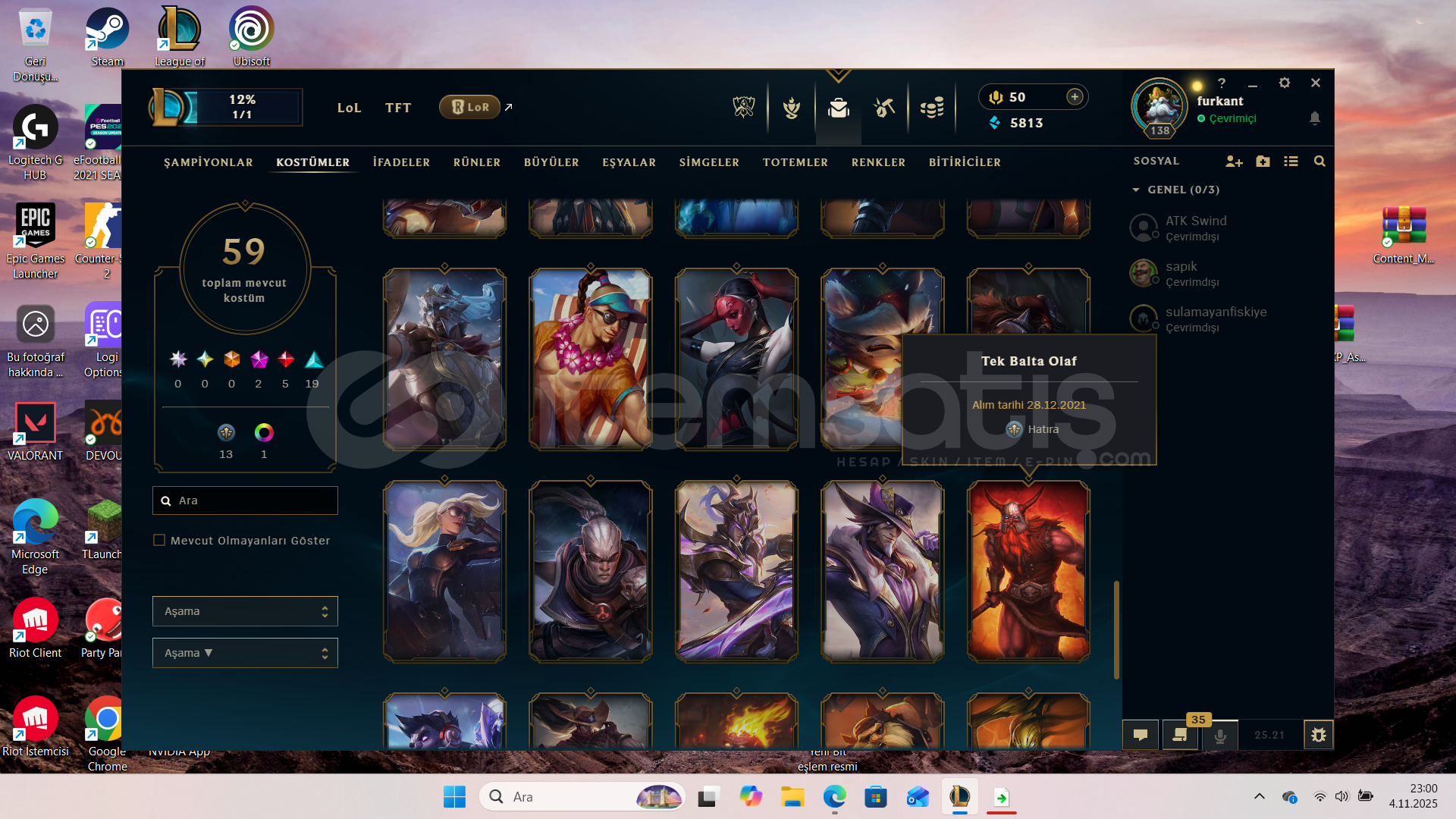
Task: Switch to the RÜNLER tab
Action: tap(477, 162)
